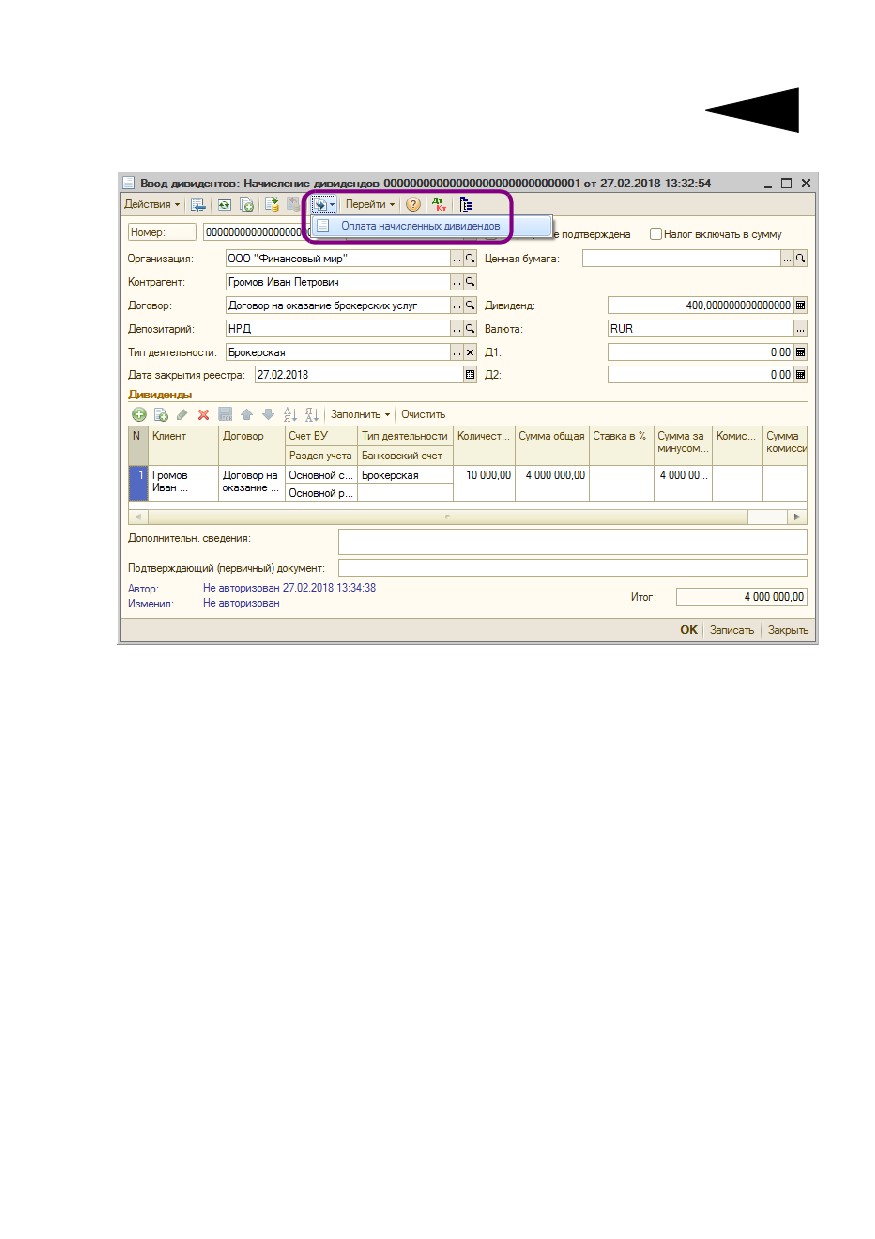Open the Перейти dropdown
Viewport: 875px width, 1239px height.
point(371,204)
